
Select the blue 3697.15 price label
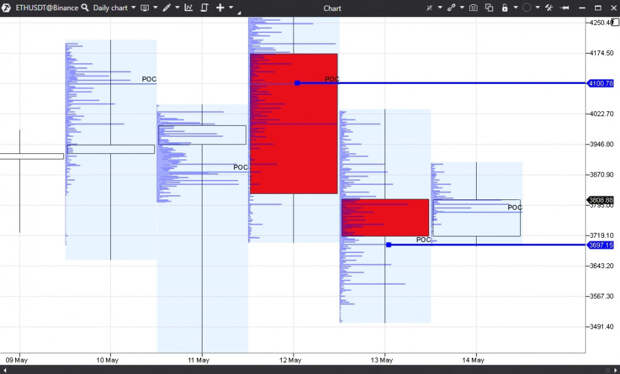coord(601,245)
